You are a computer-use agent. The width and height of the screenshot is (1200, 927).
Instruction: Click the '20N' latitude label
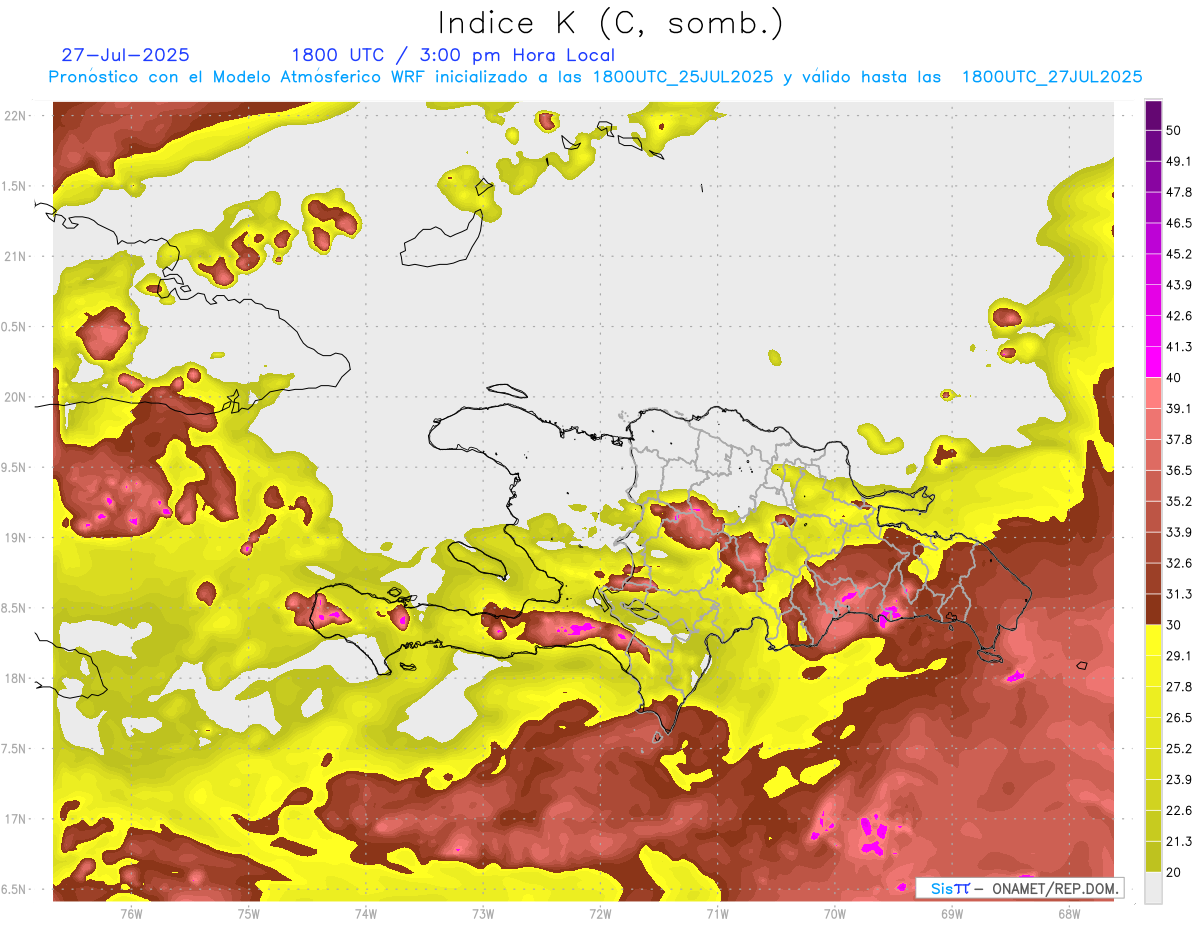click(x=16, y=397)
